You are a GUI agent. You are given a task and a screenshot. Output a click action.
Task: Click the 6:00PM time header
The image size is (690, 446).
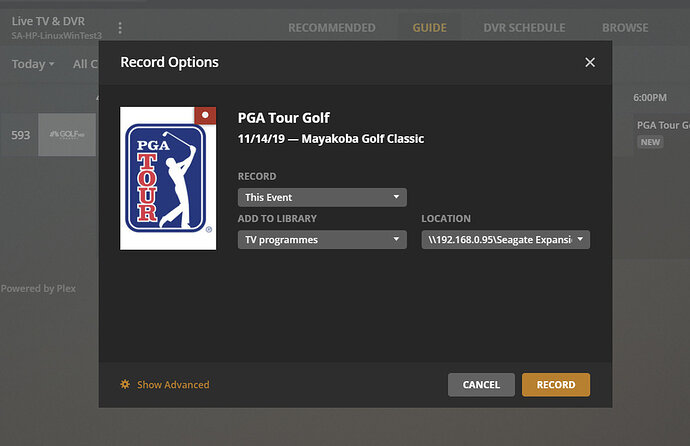click(650, 98)
